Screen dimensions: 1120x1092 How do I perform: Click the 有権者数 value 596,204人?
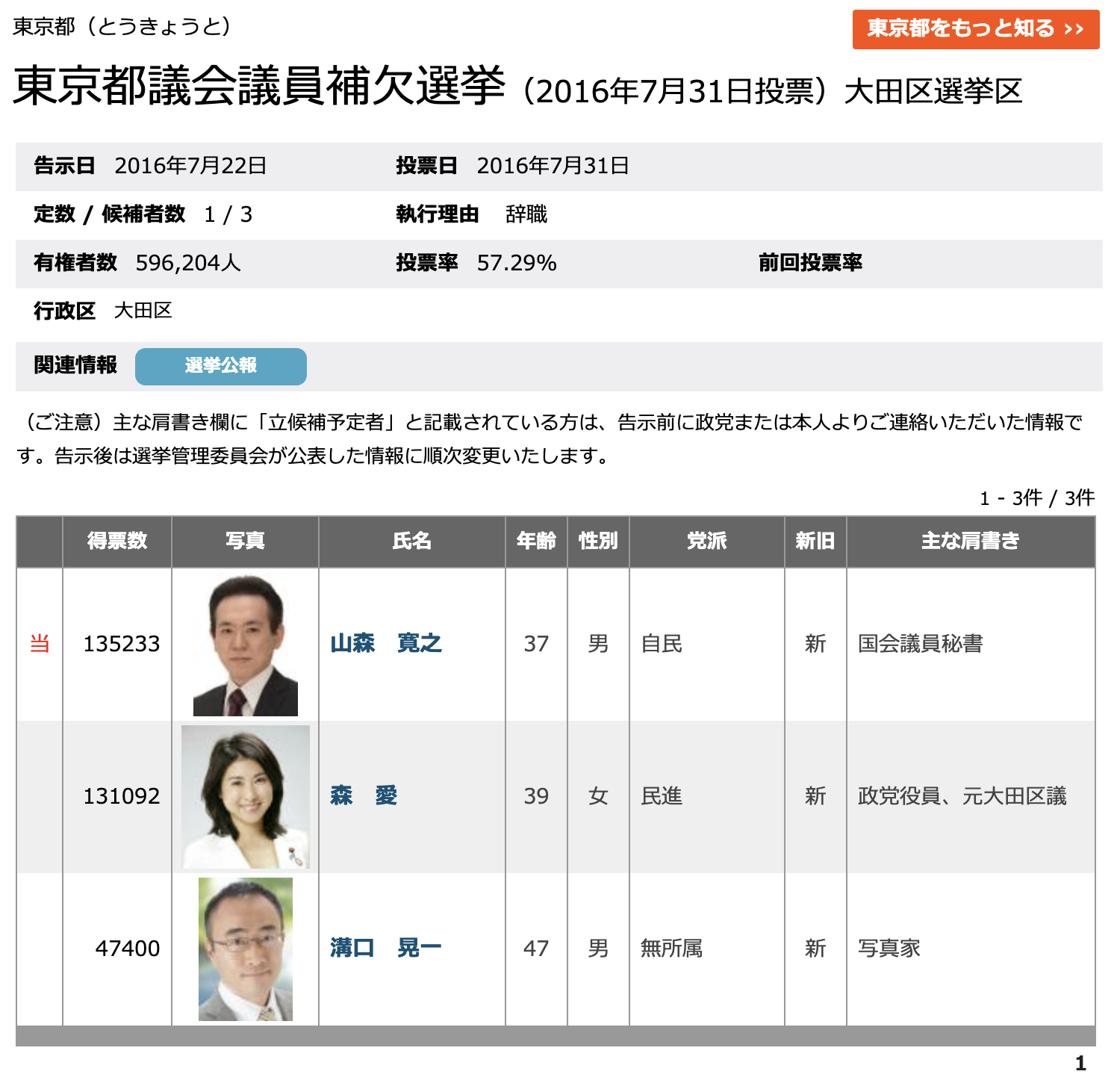[188, 263]
